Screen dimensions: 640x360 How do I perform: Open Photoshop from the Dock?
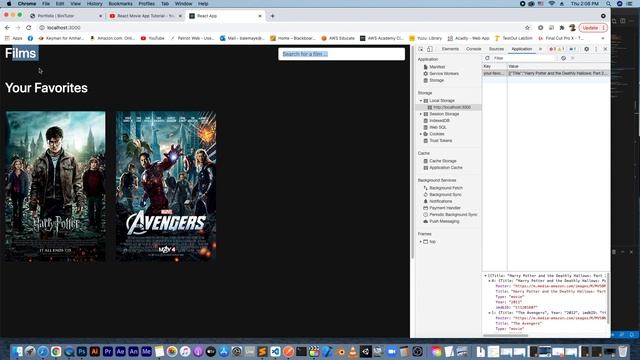point(82,351)
